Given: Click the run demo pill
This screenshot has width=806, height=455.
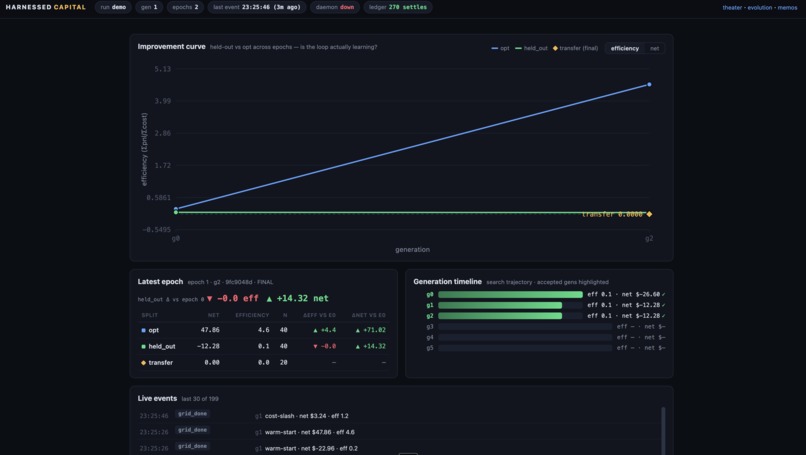Looking at the screenshot, I should (x=113, y=7).
